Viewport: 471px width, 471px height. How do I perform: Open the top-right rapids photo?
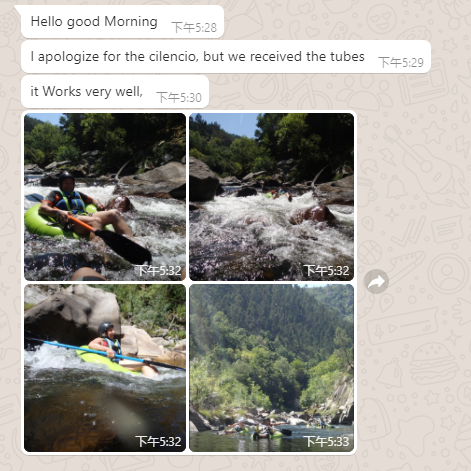(272, 197)
